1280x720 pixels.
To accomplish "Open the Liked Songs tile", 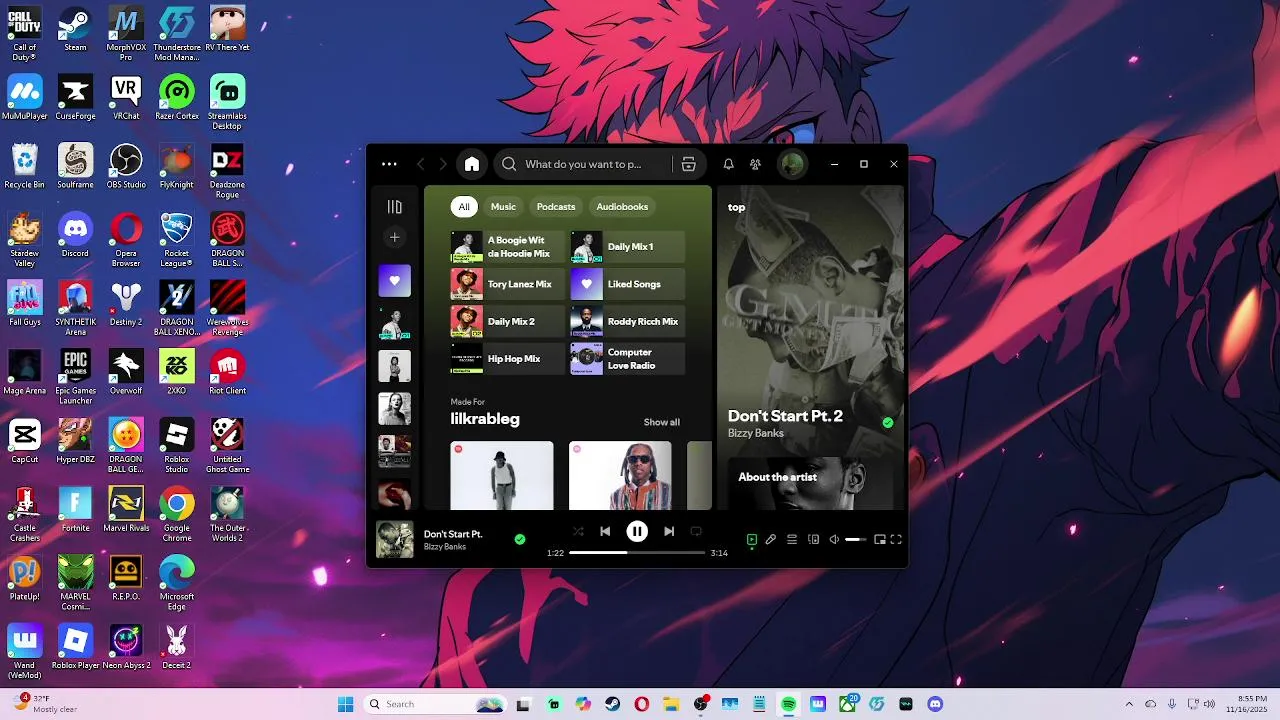I will tap(628, 284).
